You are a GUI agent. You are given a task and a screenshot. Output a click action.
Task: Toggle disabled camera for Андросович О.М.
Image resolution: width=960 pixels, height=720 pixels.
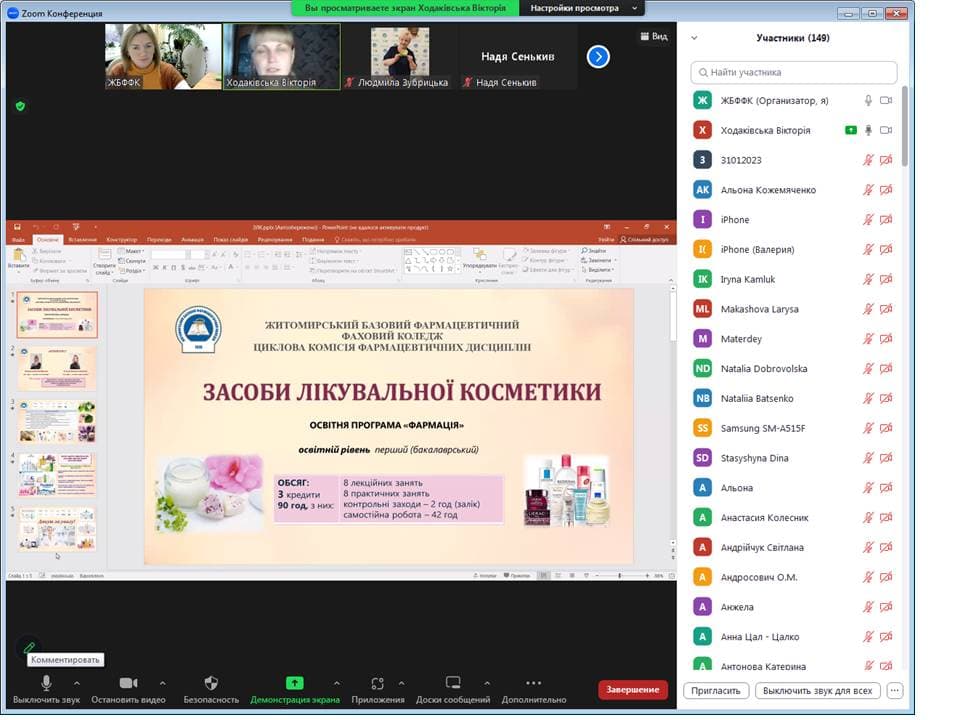click(885, 577)
